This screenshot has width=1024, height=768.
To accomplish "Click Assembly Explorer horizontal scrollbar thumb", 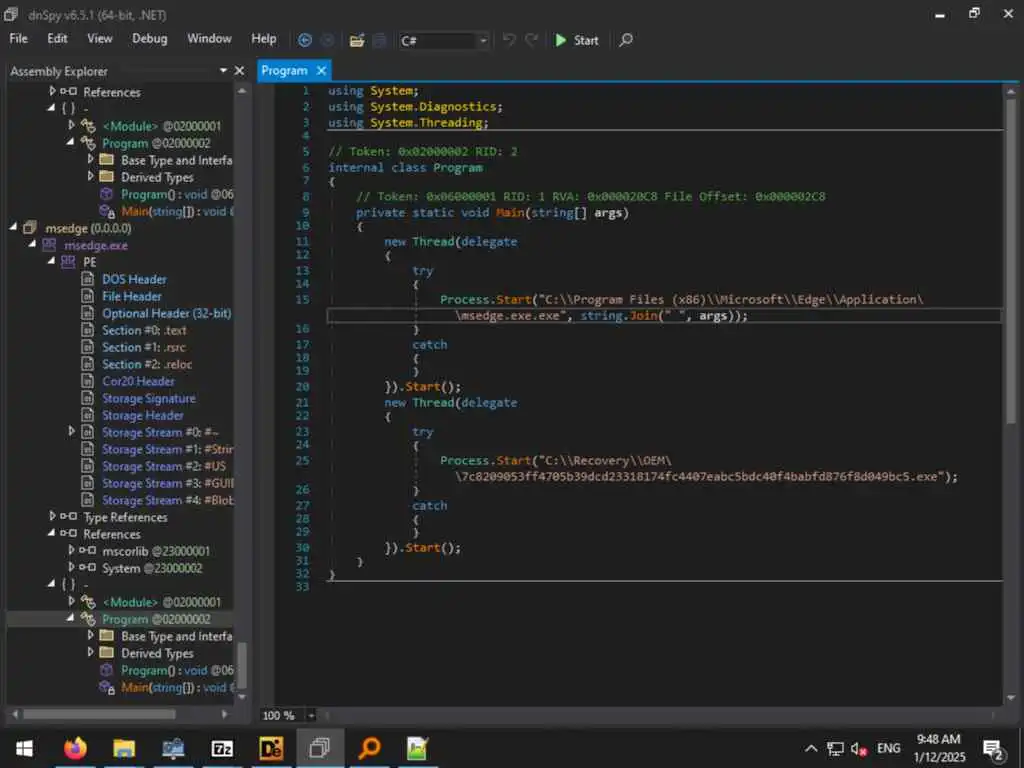I will 99,714.
